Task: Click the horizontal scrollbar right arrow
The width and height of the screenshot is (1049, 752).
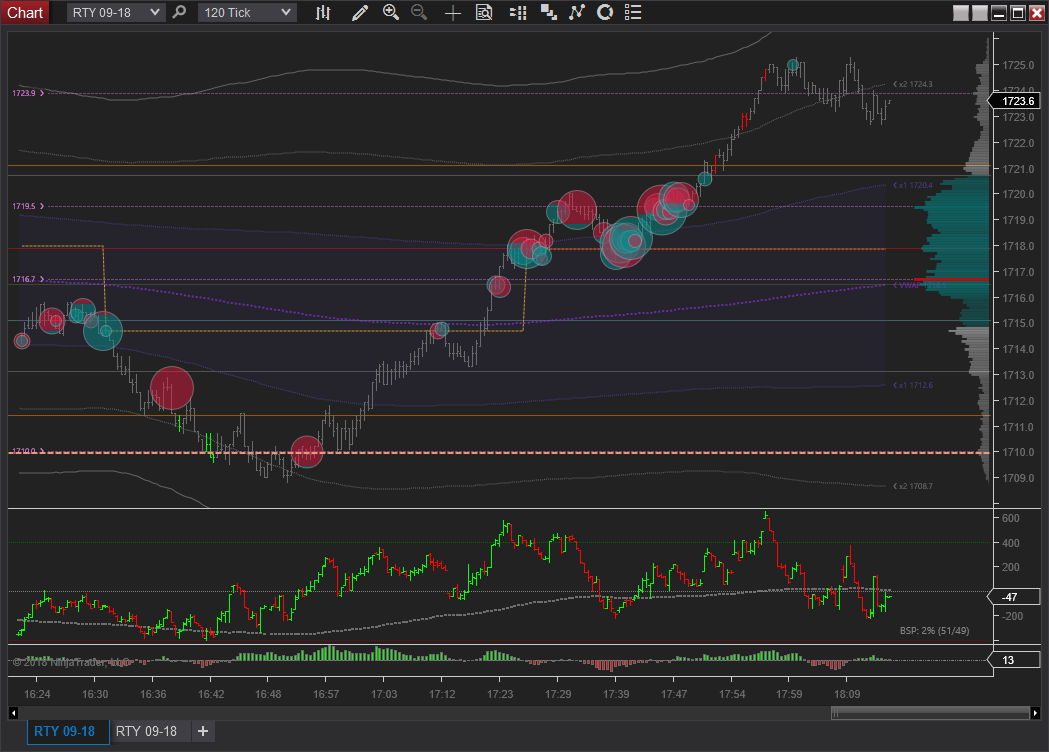Action: (x=1035, y=713)
